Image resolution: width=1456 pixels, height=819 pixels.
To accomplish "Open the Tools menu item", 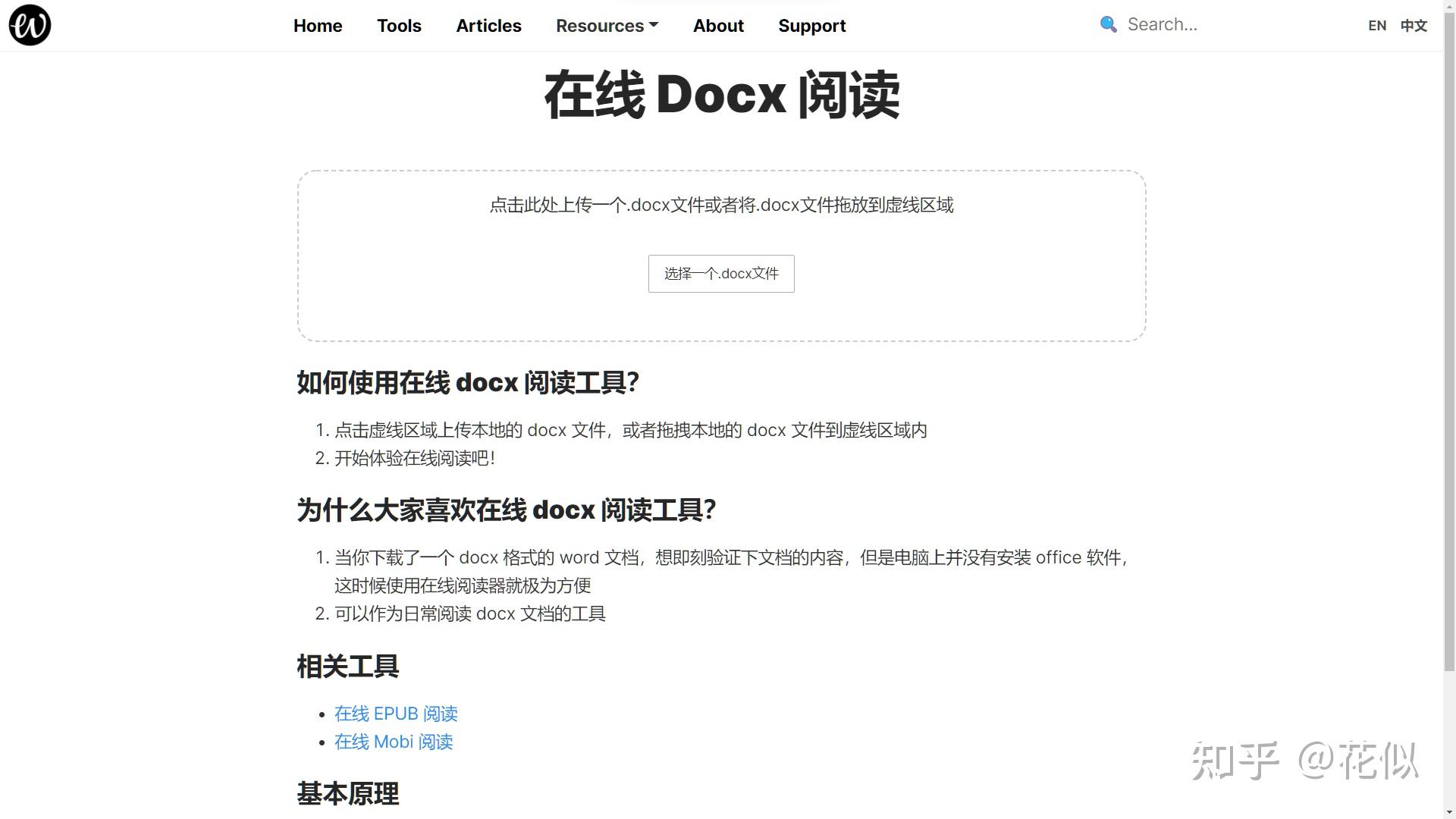I will [399, 26].
